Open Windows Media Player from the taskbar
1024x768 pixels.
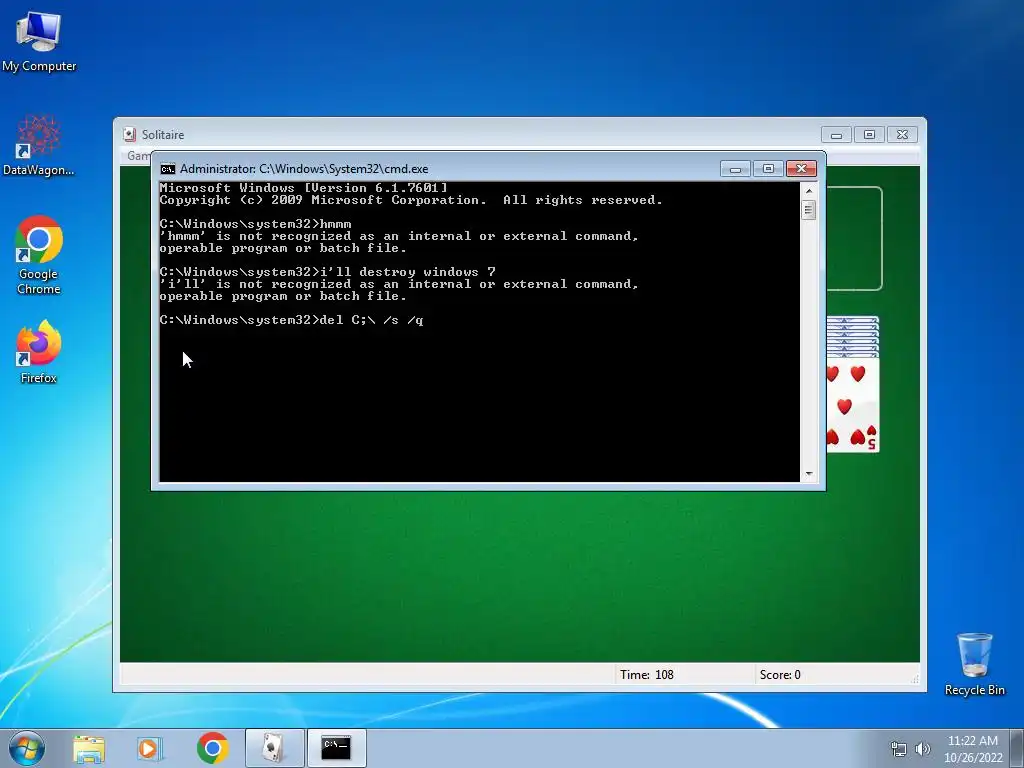(149, 748)
